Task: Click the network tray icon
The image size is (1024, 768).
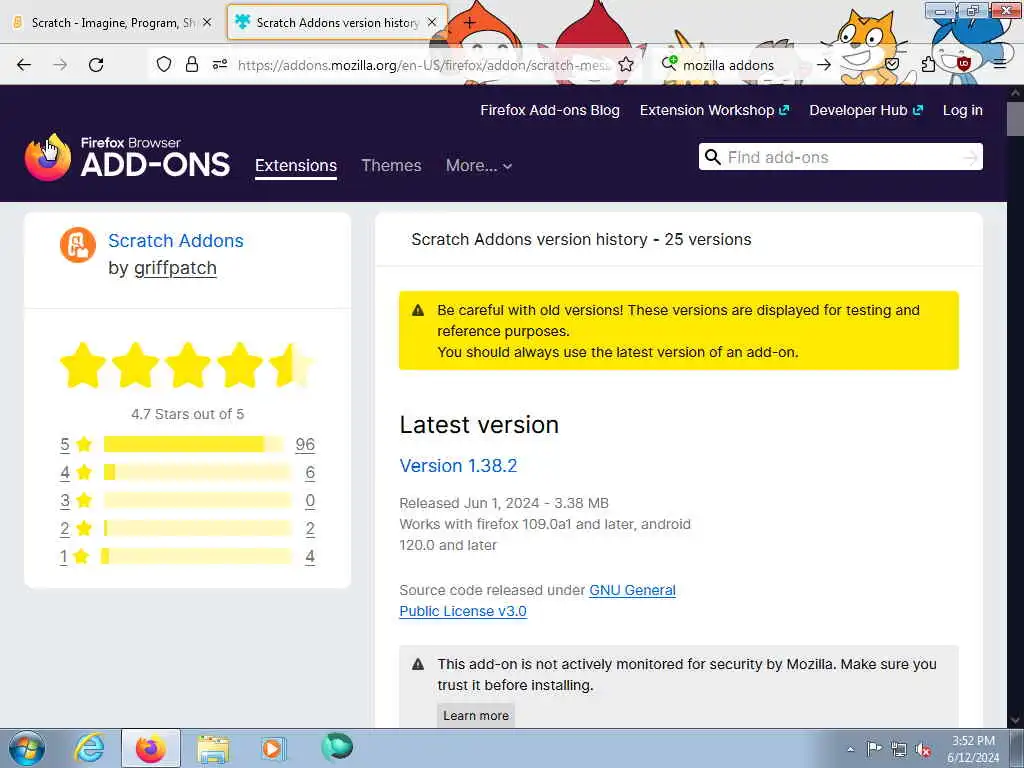Action: click(899, 749)
